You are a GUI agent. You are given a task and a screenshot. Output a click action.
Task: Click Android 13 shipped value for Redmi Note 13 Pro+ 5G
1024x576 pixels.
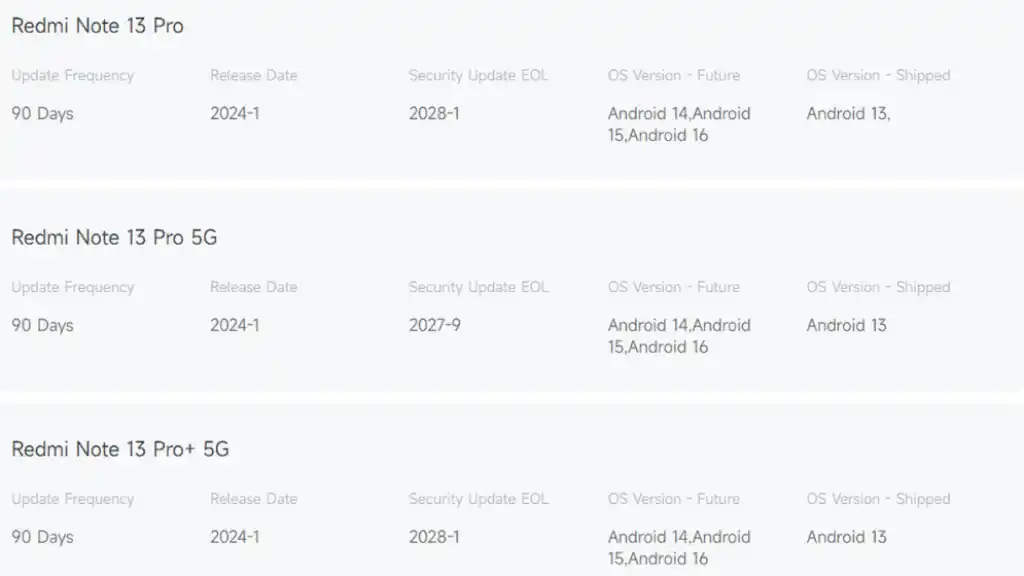pos(846,537)
